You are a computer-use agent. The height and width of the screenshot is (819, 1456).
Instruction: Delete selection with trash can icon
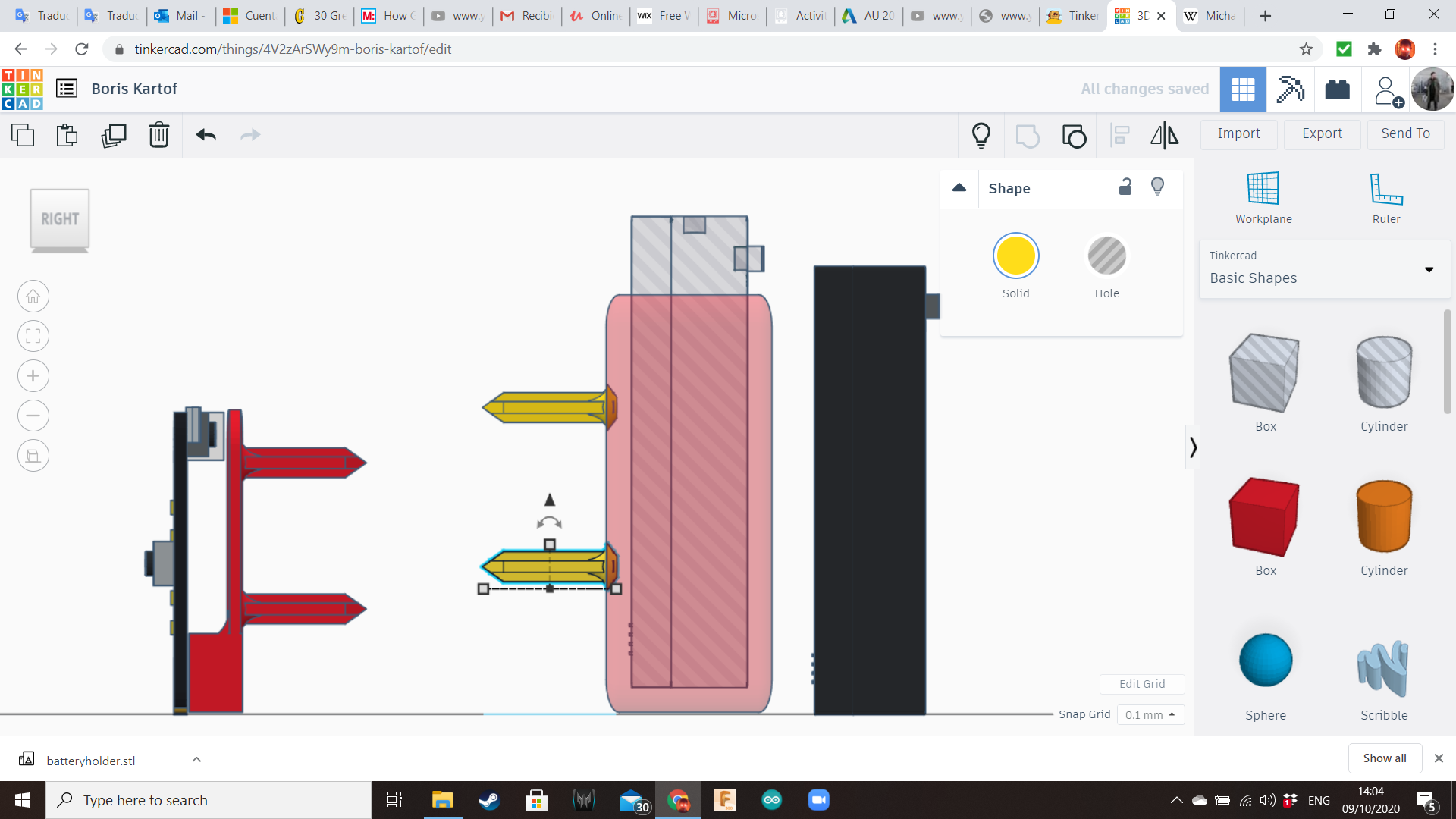(x=159, y=135)
